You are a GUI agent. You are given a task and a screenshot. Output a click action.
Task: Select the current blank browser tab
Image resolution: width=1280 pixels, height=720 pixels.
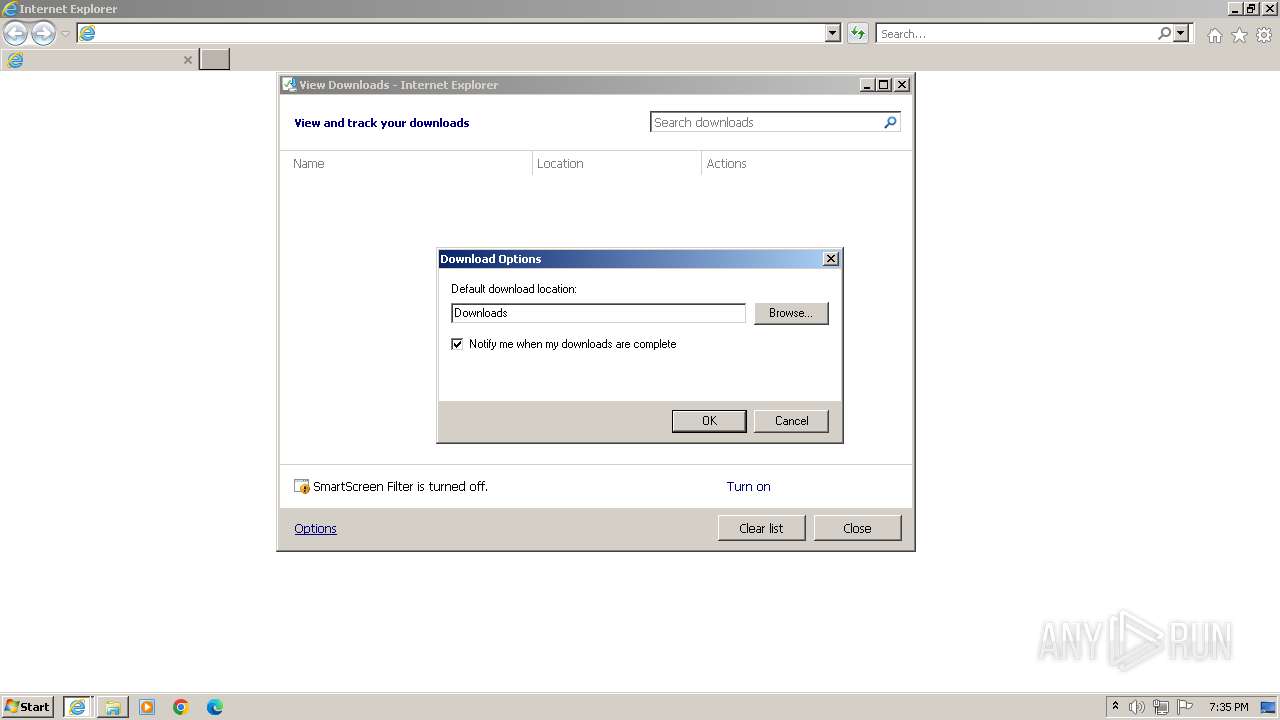(x=99, y=60)
